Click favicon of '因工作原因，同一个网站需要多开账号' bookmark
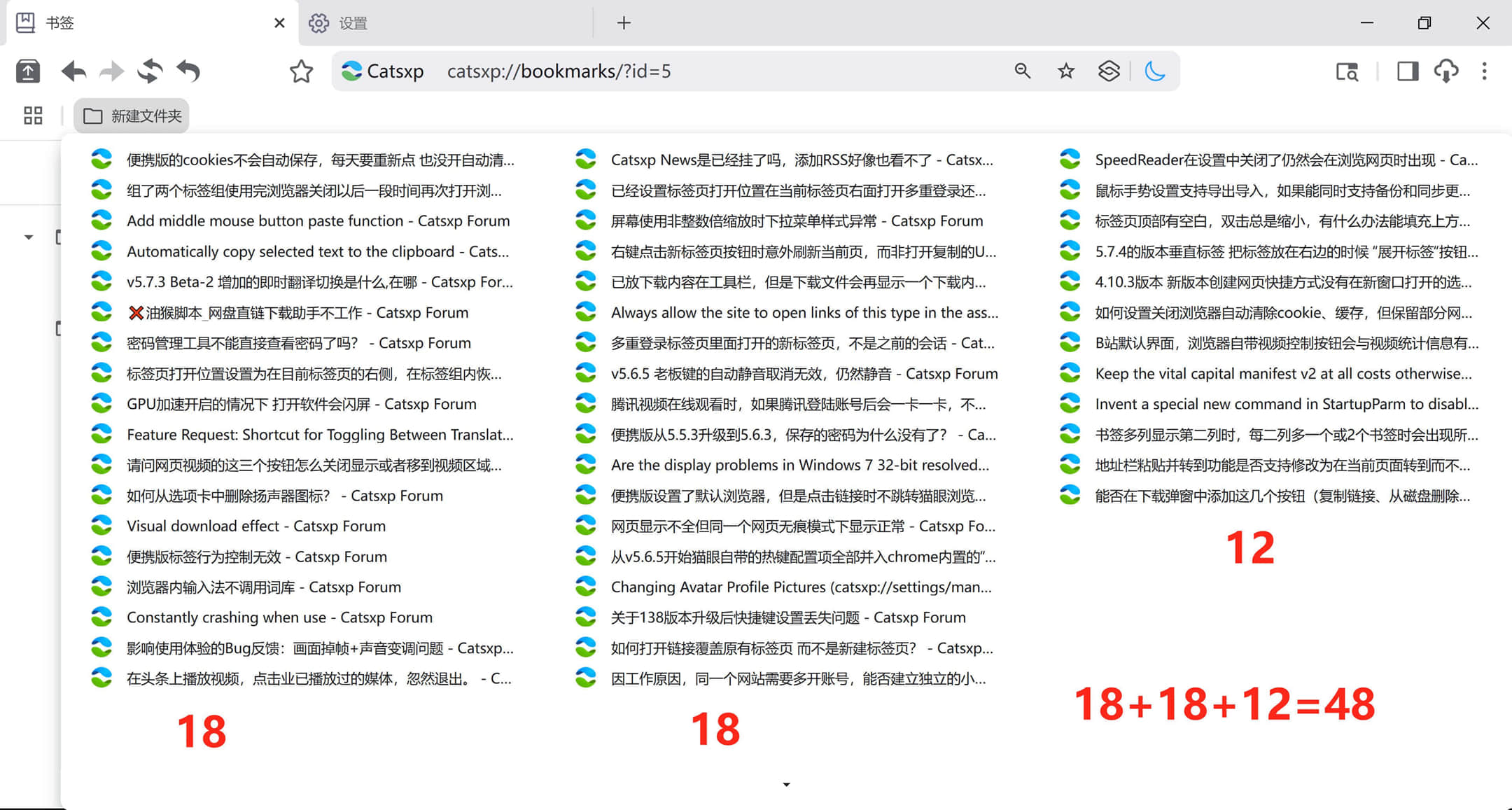Viewport: 1512px width, 810px height. [x=586, y=678]
